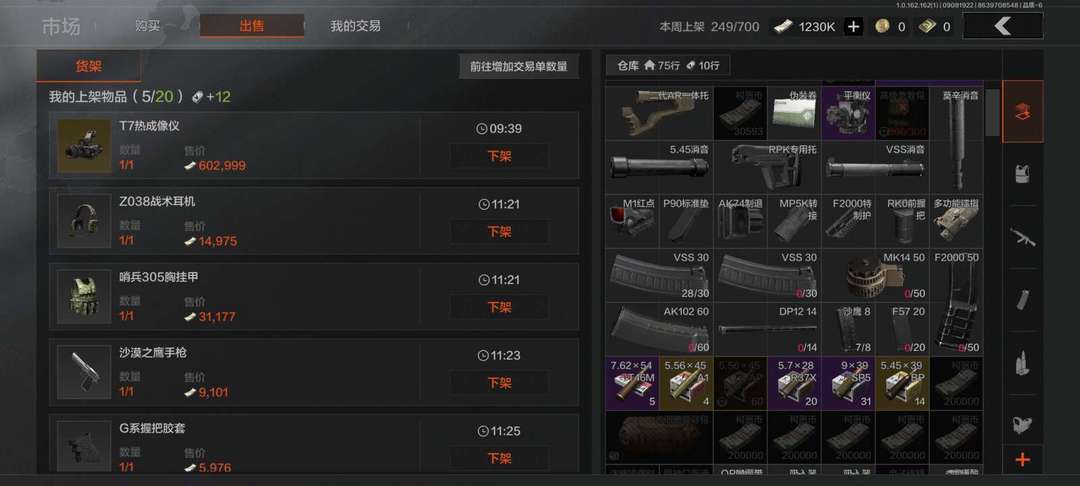The height and width of the screenshot is (486, 1080).
Task: Select the 货架 shelf tab
Action: click(89, 67)
